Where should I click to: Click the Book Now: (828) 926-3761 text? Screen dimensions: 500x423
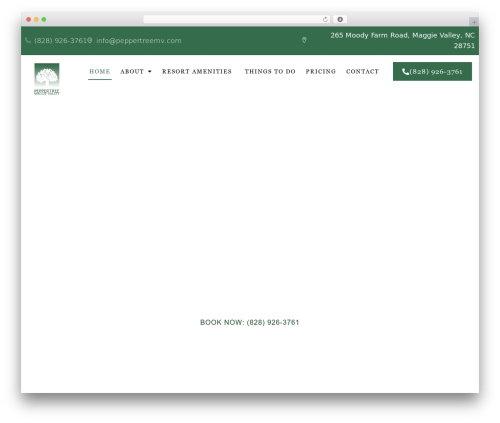tap(249, 322)
